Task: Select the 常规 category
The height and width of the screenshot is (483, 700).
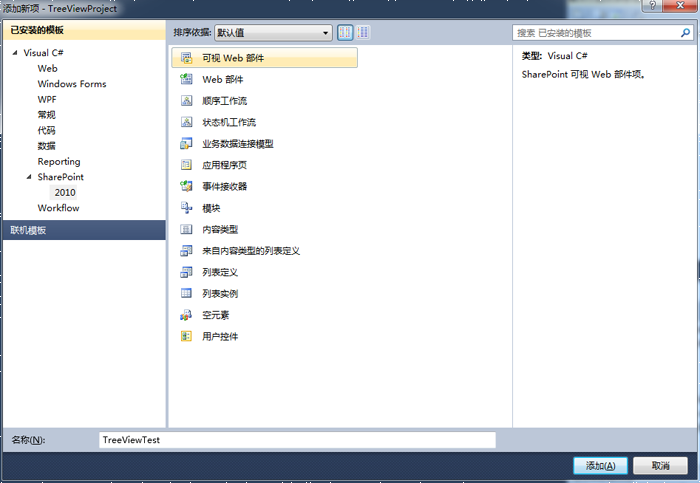Action: click(x=46, y=115)
